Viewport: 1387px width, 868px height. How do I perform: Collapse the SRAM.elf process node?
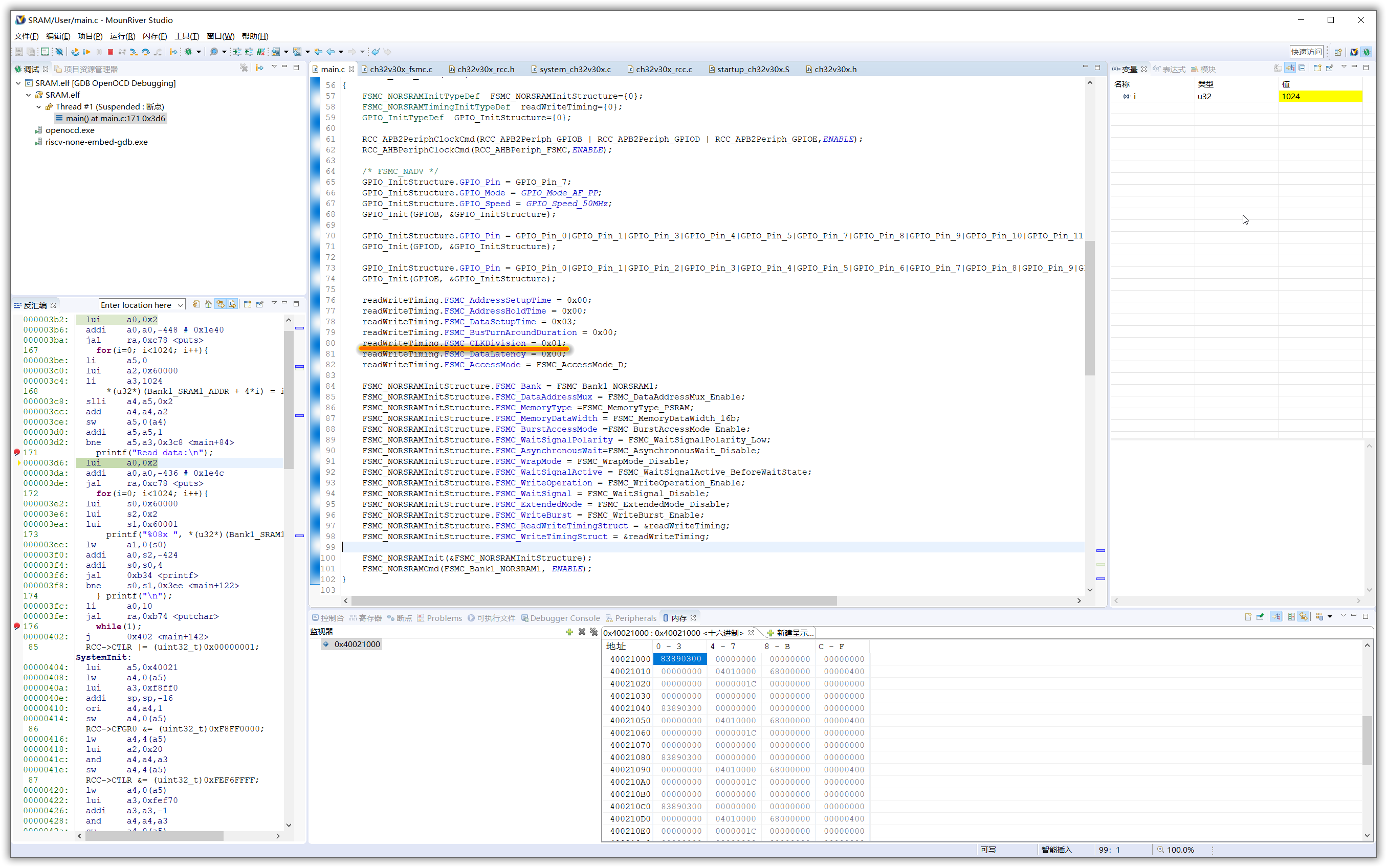[x=29, y=95]
